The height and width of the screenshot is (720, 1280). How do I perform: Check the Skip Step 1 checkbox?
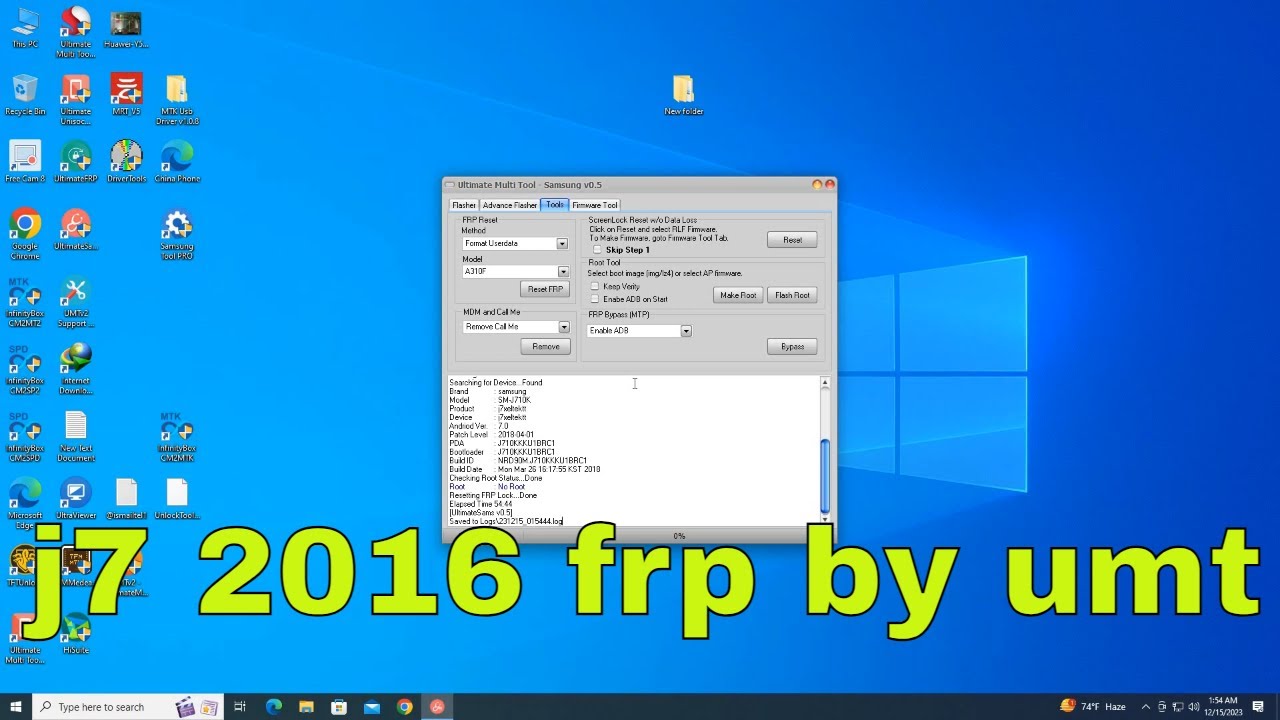tap(597, 250)
